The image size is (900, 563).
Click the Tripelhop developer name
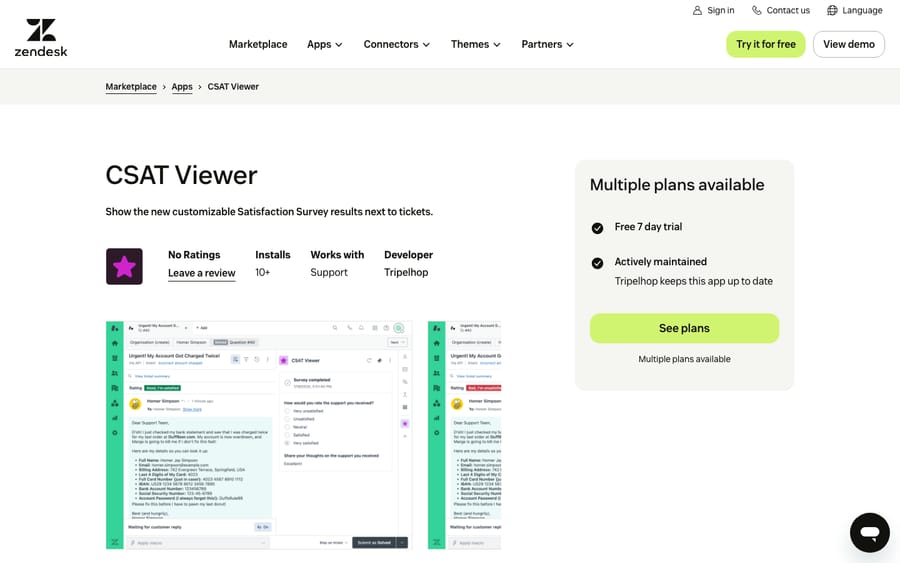(406, 273)
